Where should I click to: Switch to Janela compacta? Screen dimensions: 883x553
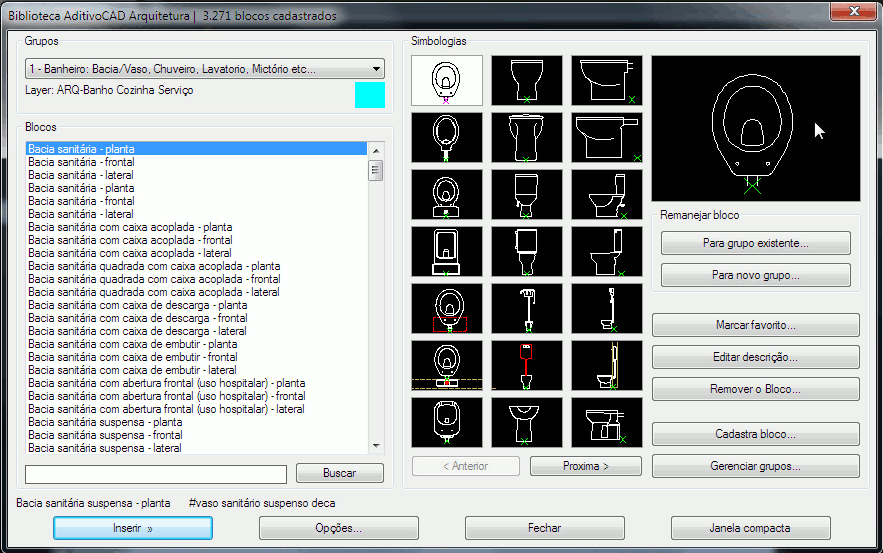(750, 528)
